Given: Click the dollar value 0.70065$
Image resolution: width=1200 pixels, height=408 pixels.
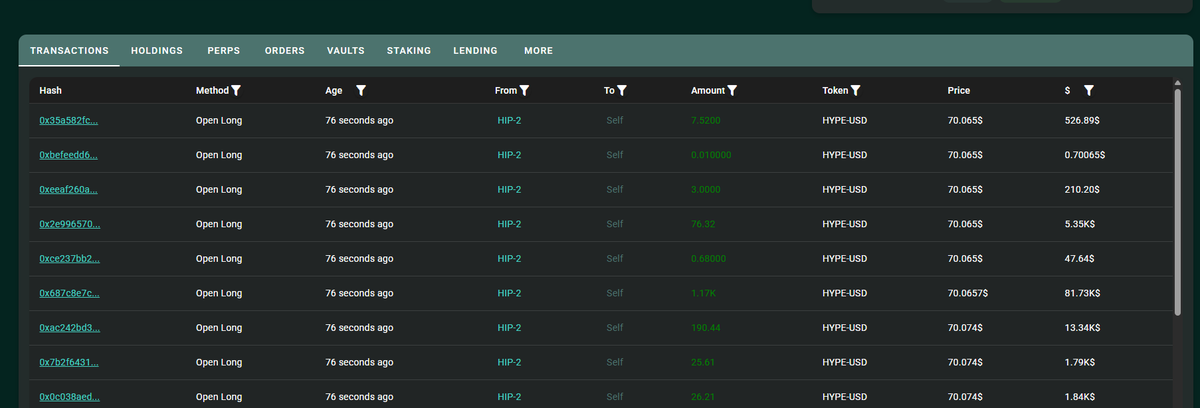Looking at the screenshot, I should pyautogui.click(x=1085, y=155).
